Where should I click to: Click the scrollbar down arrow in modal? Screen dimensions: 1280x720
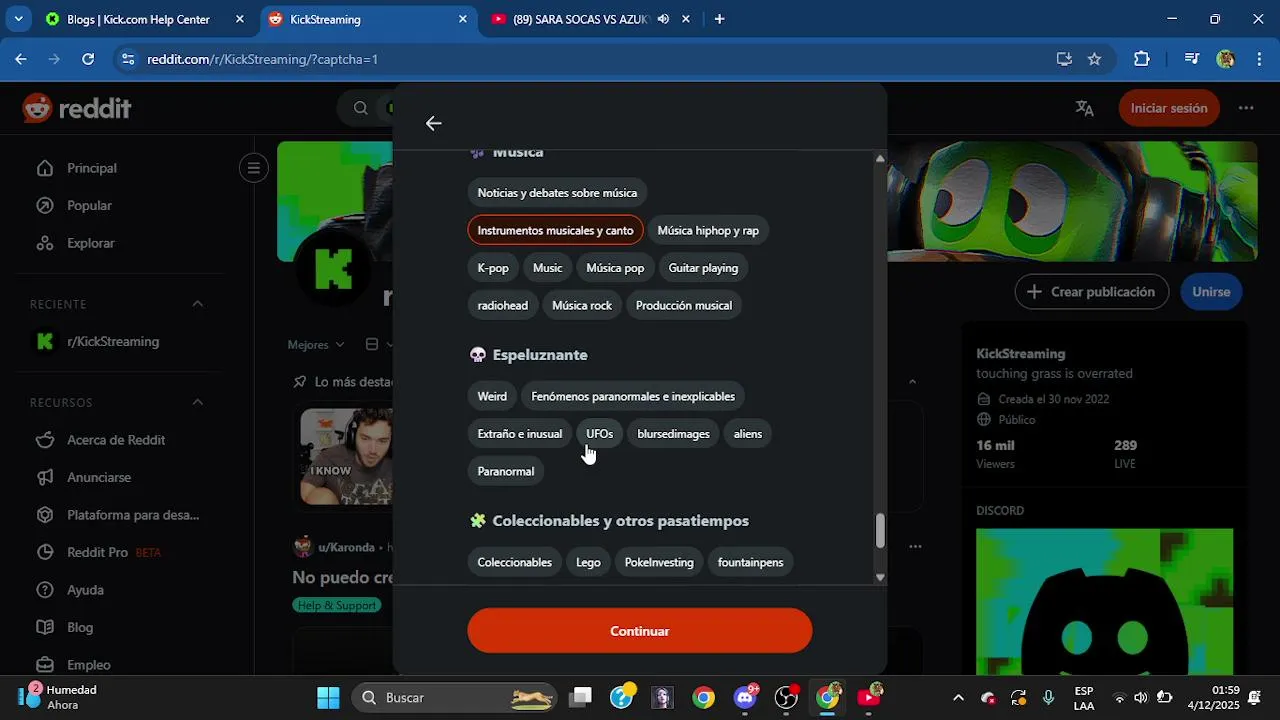[x=880, y=577]
